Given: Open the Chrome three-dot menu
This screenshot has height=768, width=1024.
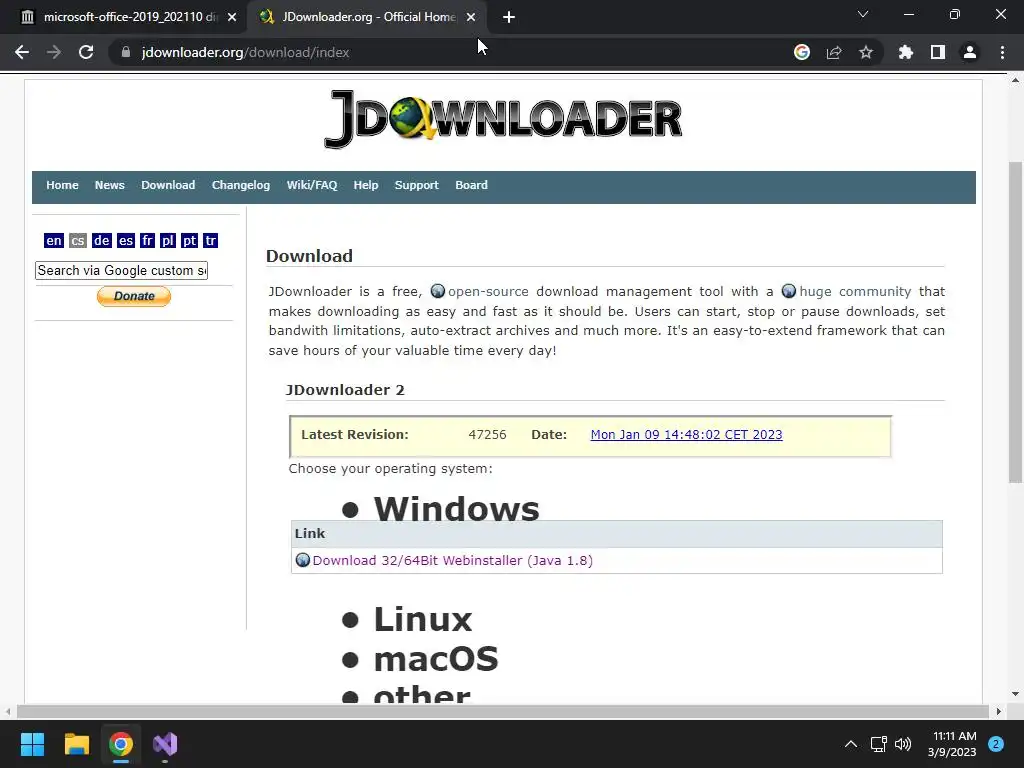Looking at the screenshot, I should click(1002, 52).
